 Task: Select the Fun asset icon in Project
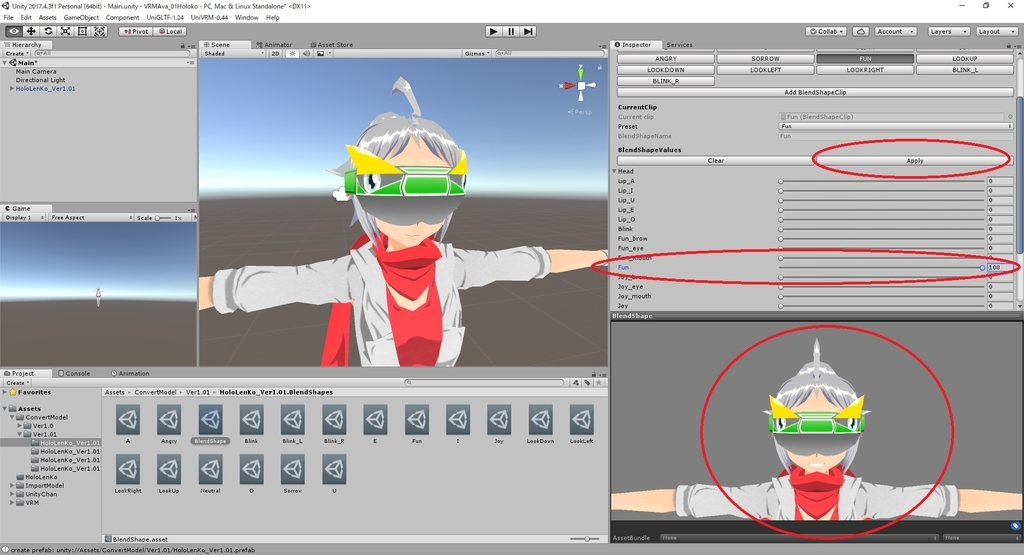pos(417,420)
